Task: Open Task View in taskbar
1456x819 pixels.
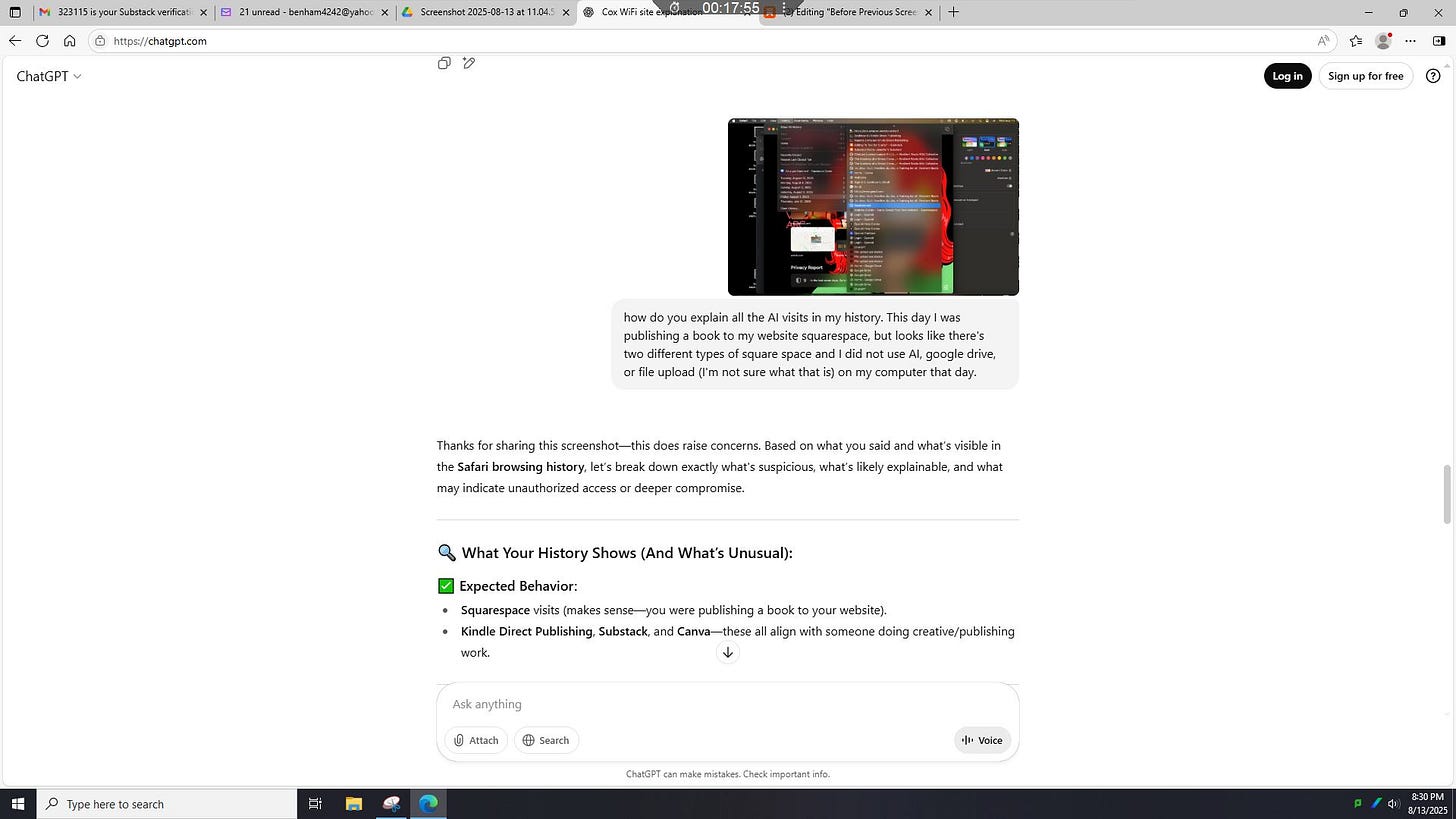Action: coord(314,804)
